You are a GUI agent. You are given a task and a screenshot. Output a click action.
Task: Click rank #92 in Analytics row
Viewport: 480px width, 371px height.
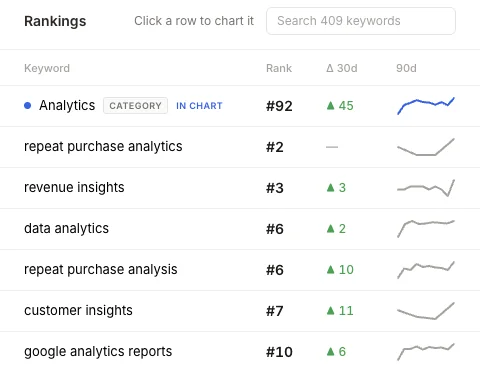[x=279, y=106]
